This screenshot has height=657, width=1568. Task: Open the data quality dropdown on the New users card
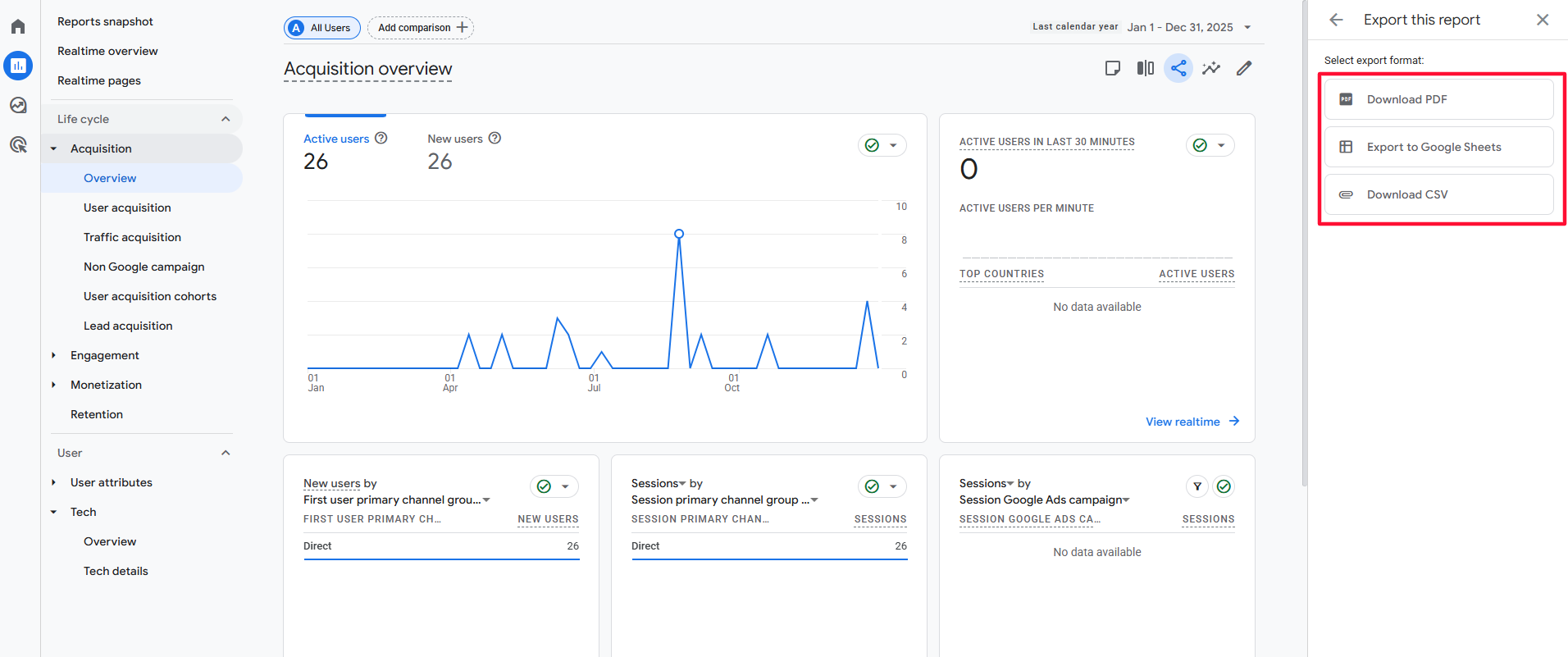554,486
